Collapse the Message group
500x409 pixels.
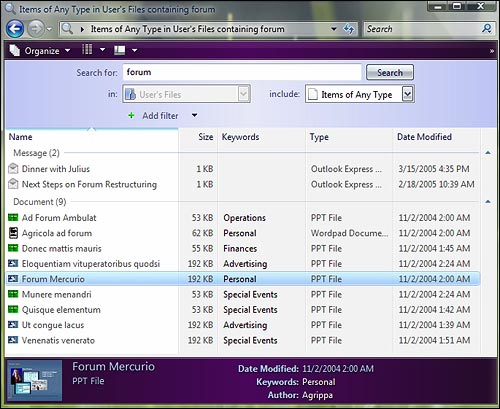click(488, 153)
